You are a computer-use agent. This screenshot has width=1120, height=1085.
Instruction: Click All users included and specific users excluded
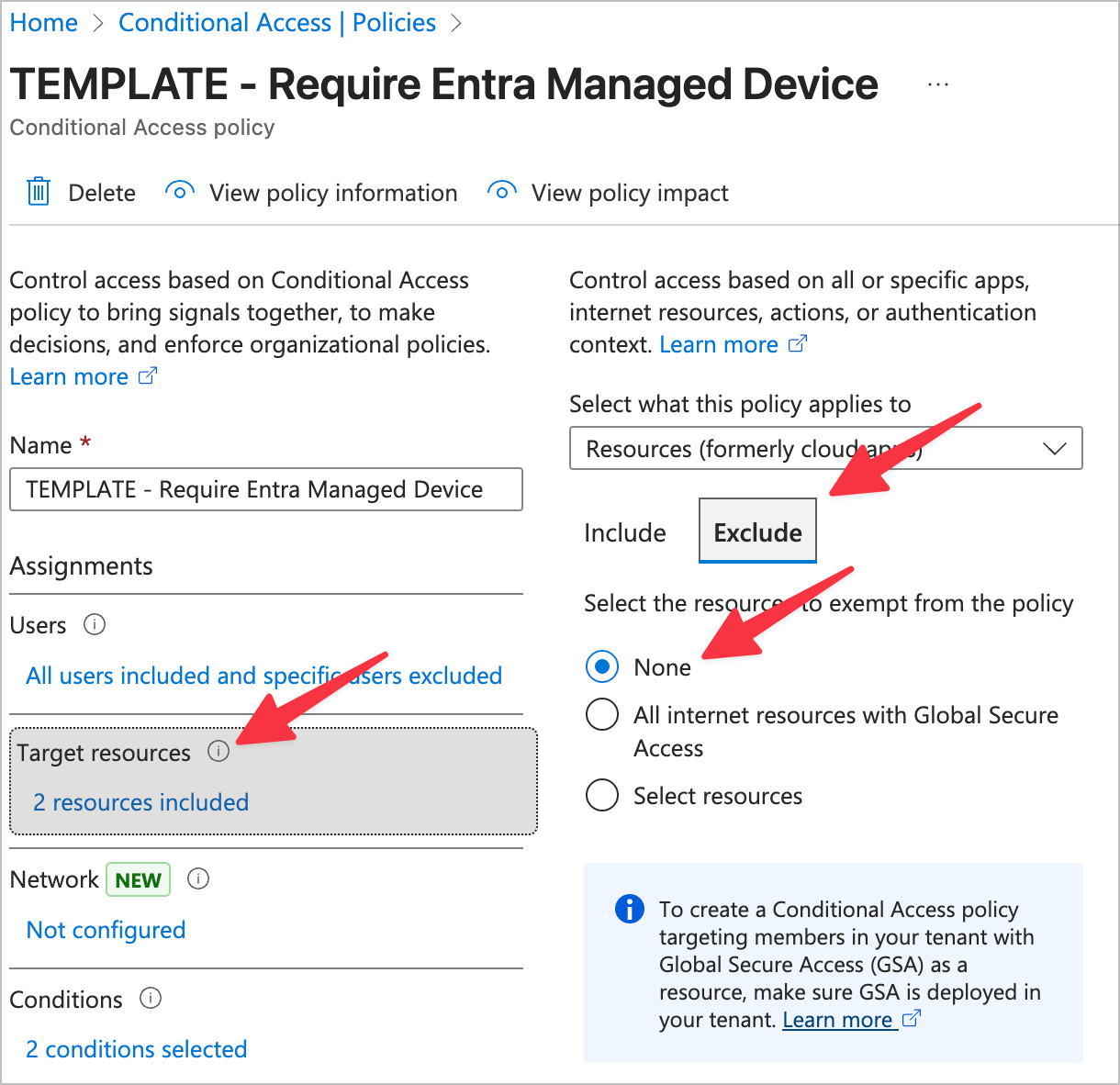(264, 676)
